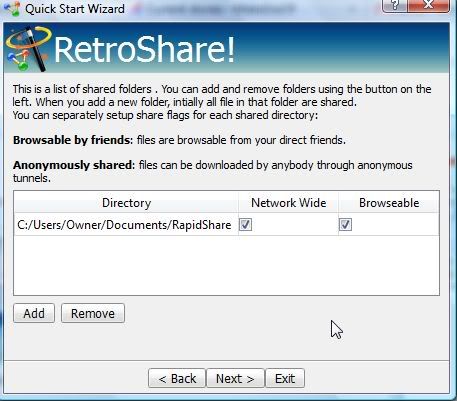Click the Quick Start Wizard title text
The width and height of the screenshot is (457, 401).
(x=75, y=9)
